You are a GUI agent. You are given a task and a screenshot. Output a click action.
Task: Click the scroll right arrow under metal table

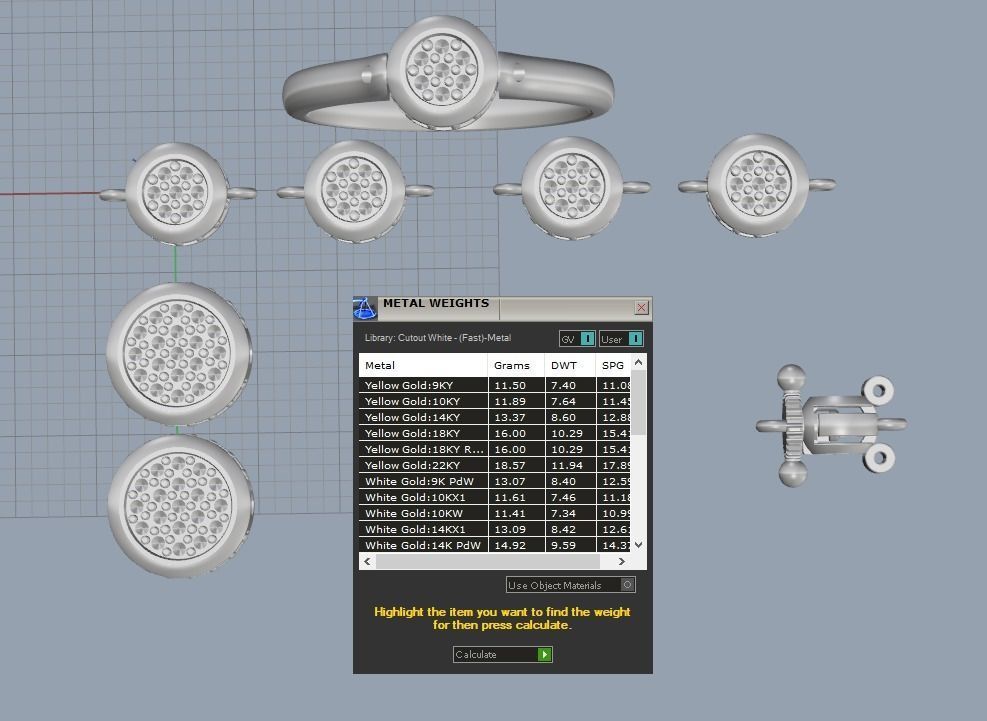[622, 561]
